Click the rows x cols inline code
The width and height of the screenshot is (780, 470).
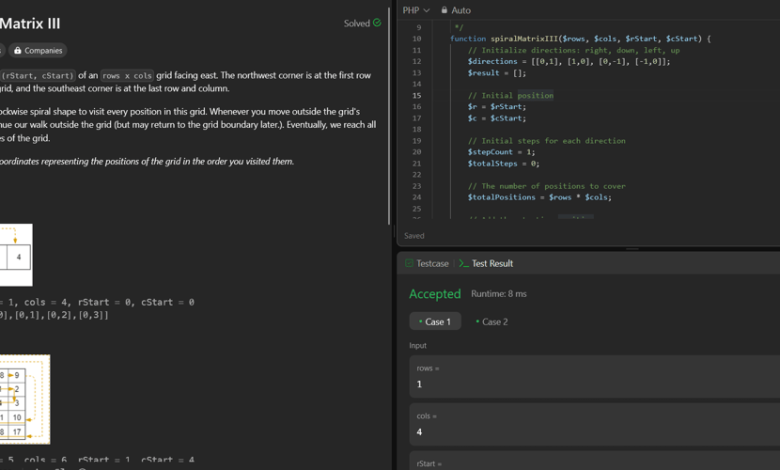(x=127, y=76)
